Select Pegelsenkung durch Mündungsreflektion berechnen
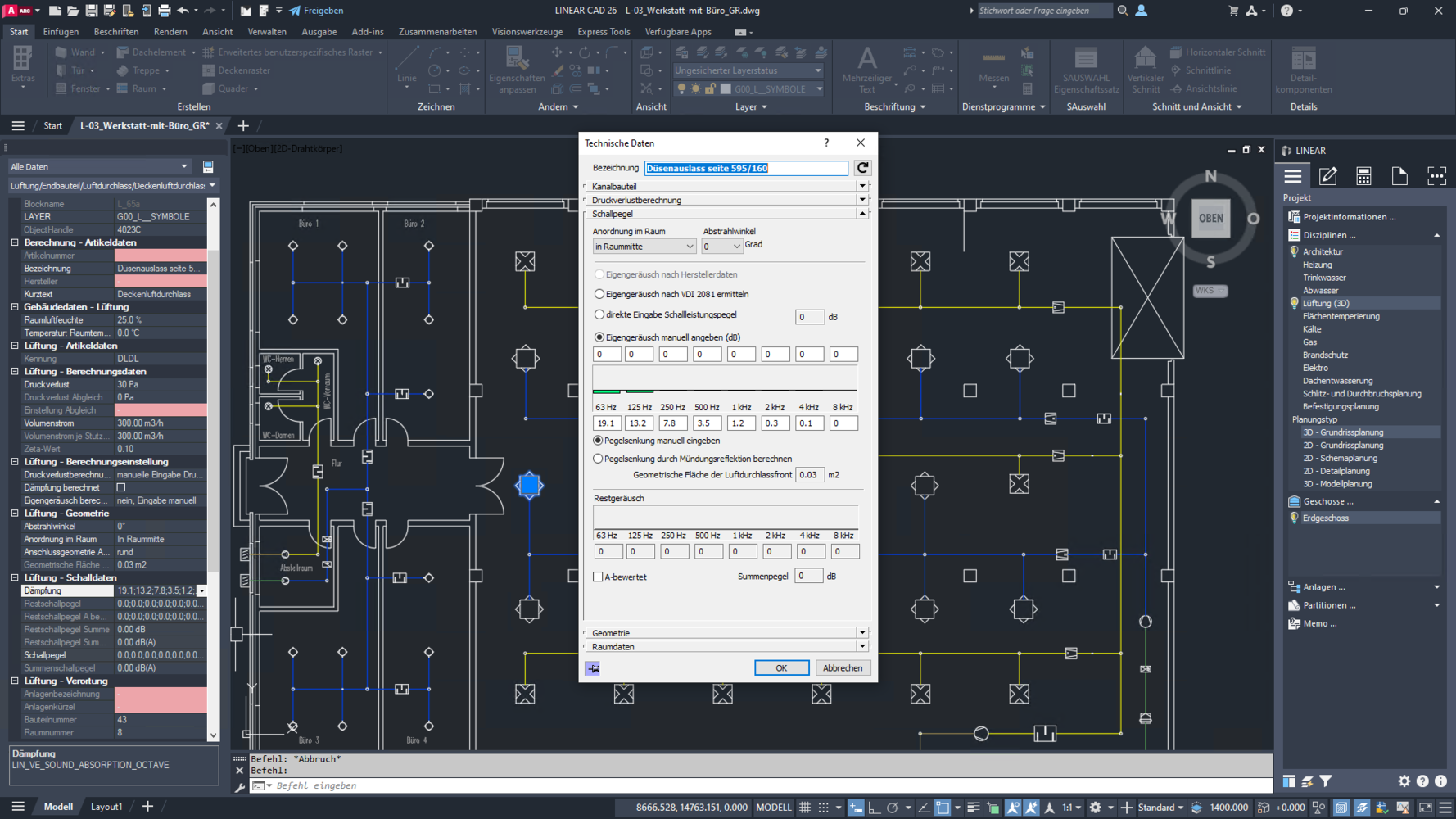Screen dimensions: 1456x819 [598, 459]
